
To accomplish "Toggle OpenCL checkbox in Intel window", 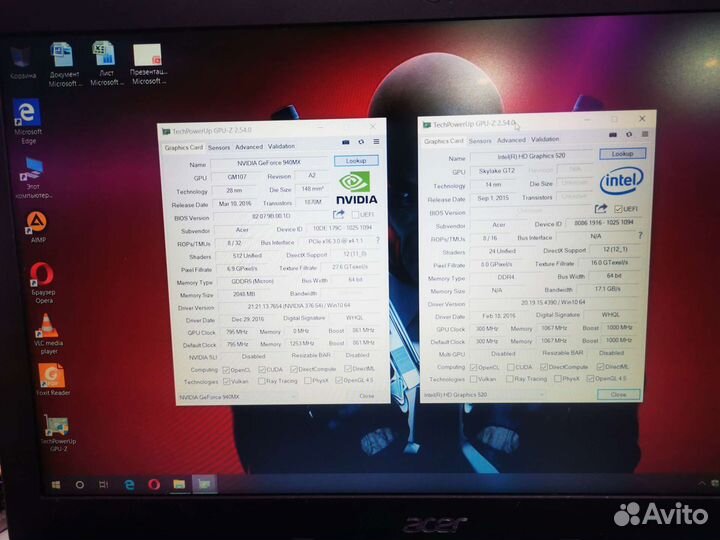I will tap(474, 367).
